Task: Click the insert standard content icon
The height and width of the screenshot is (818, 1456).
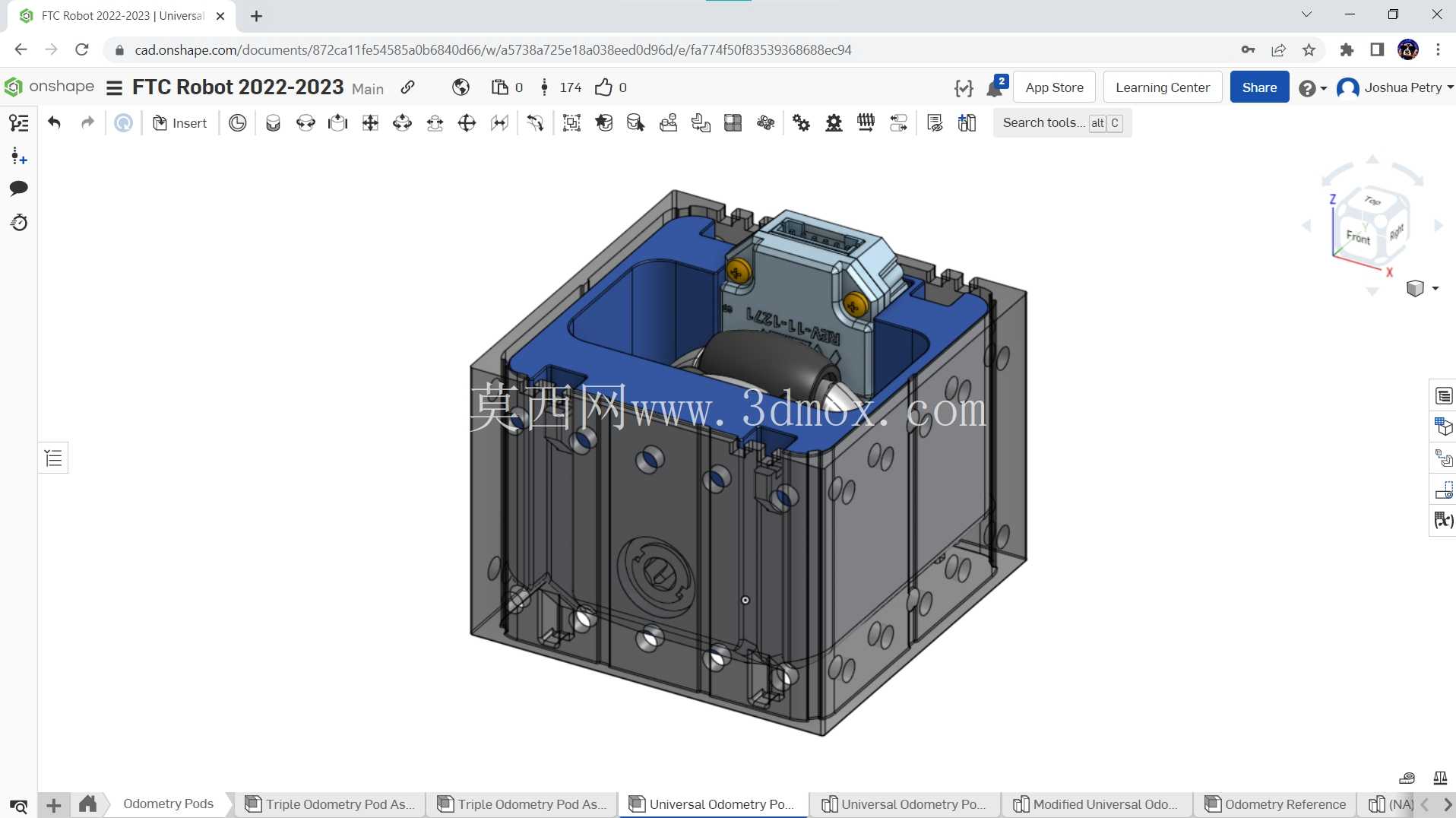Action: [967, 123]
